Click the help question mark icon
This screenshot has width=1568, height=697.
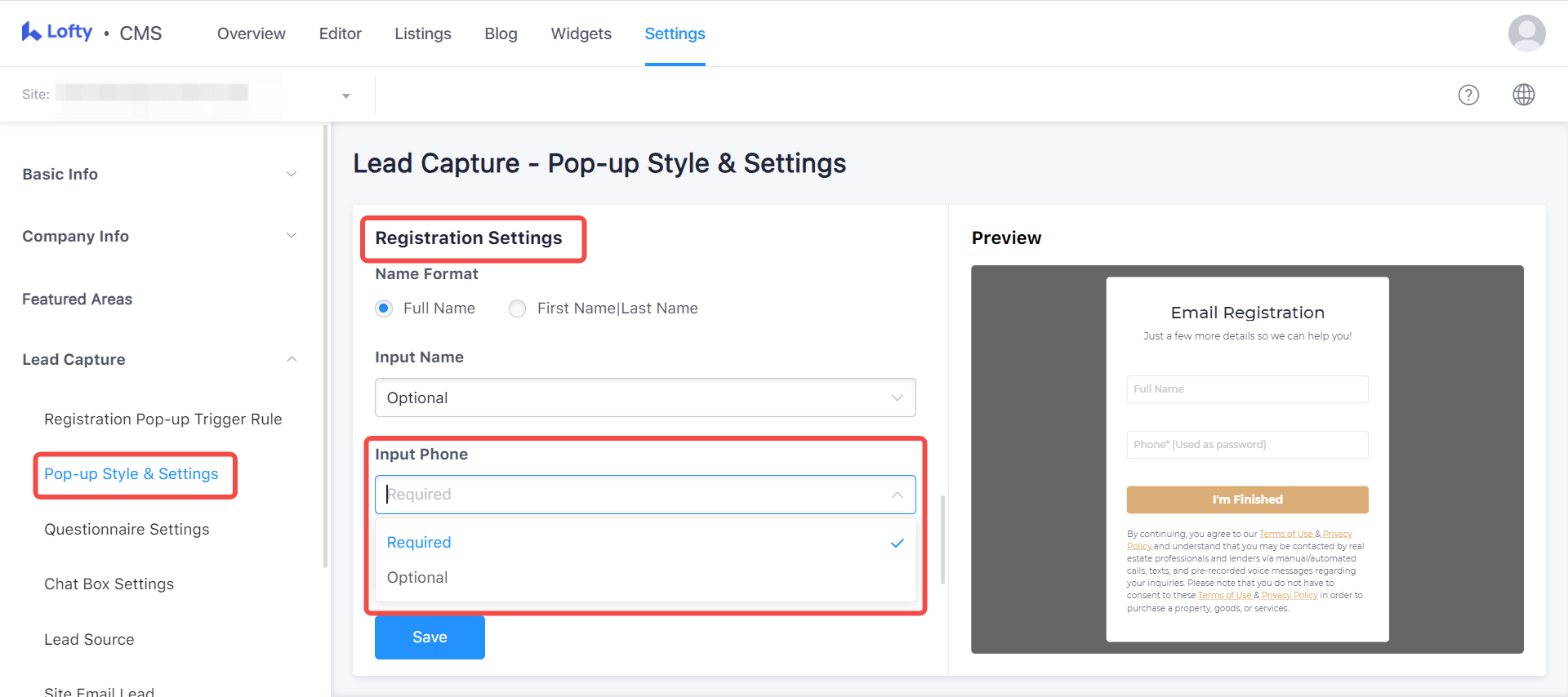pyautogui.click(x=1468, y=95)
